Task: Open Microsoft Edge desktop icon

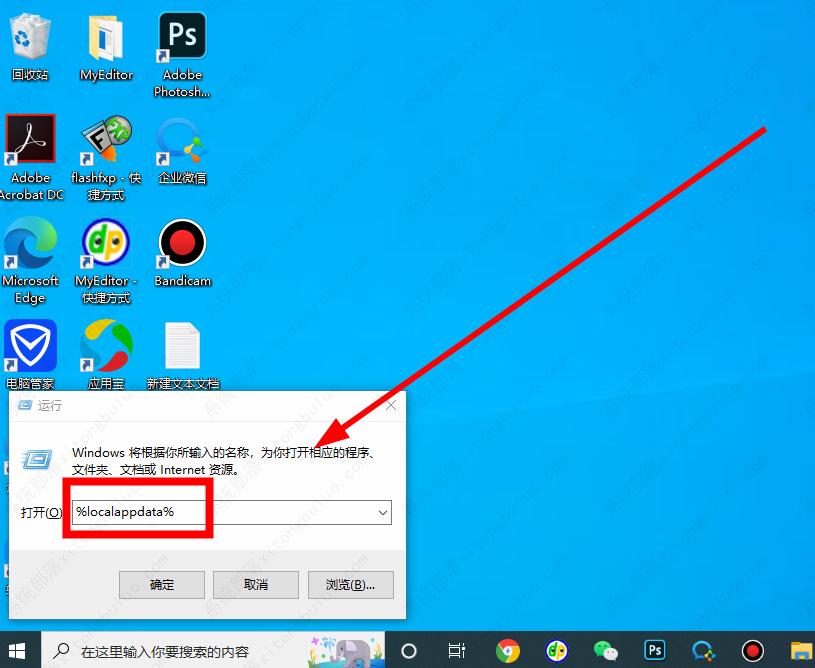Action: [x=30, y=243]
